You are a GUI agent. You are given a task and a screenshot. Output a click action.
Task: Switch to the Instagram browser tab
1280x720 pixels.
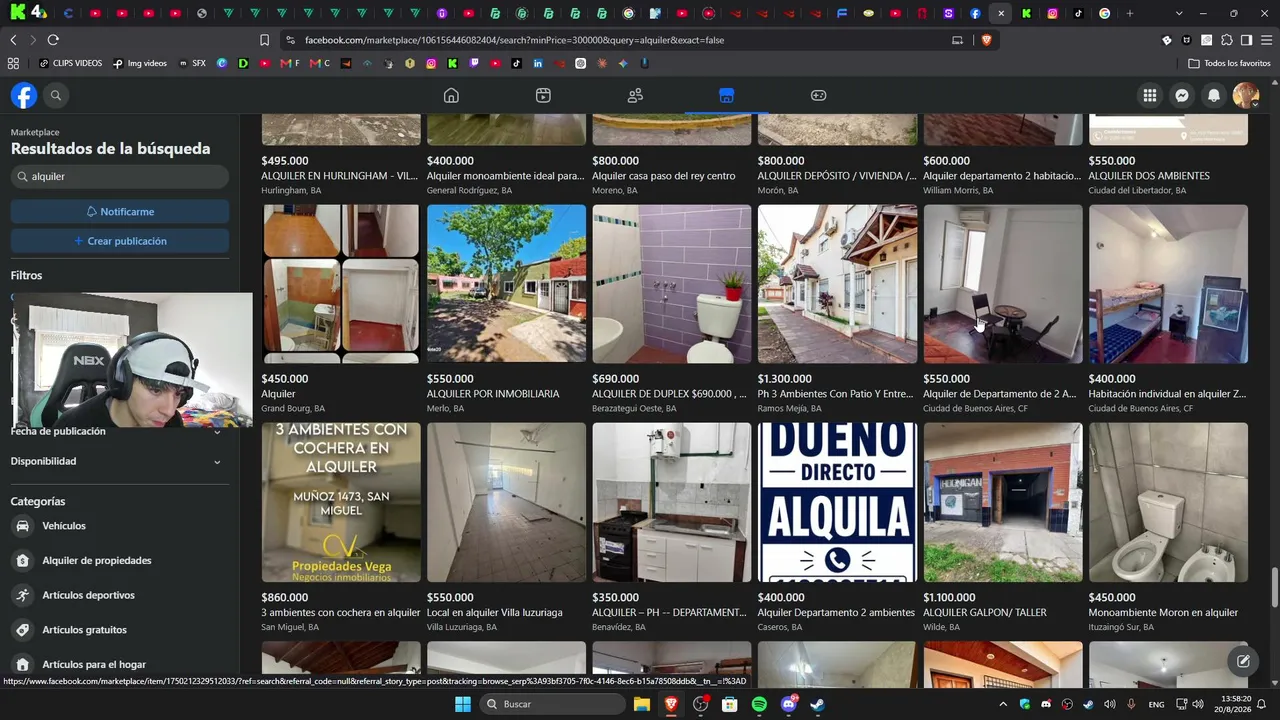tap(1053, 13)
